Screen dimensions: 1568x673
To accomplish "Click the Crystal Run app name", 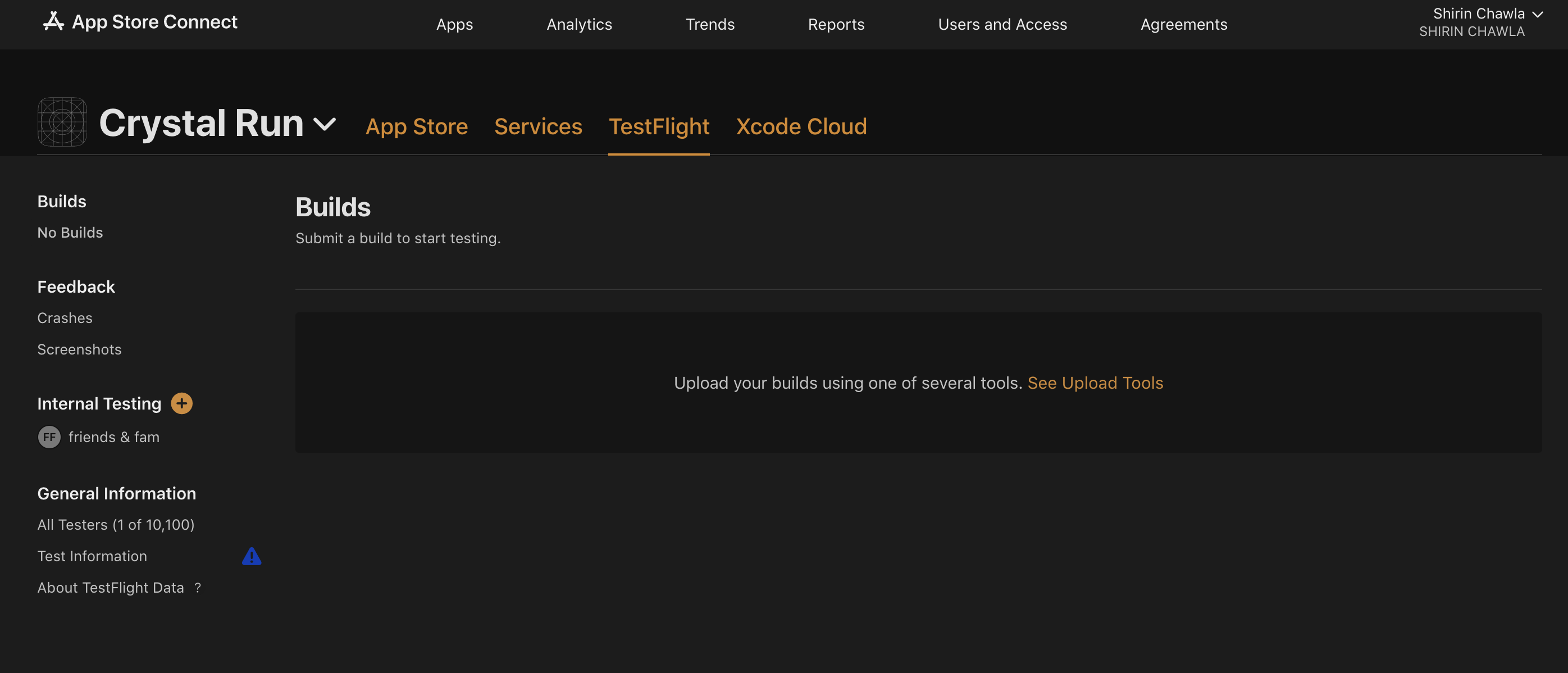I will (201, 123).
